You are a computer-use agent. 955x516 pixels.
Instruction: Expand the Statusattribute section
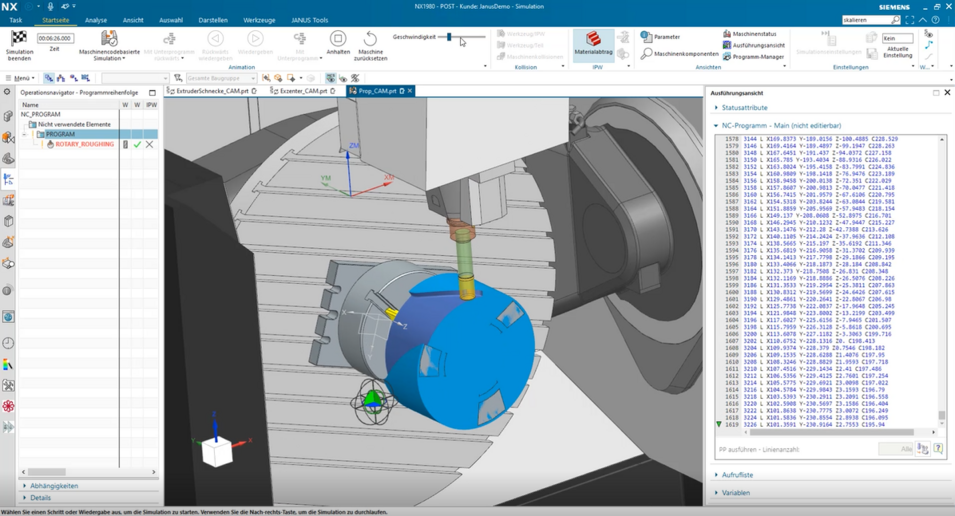[x=744, y=108]
